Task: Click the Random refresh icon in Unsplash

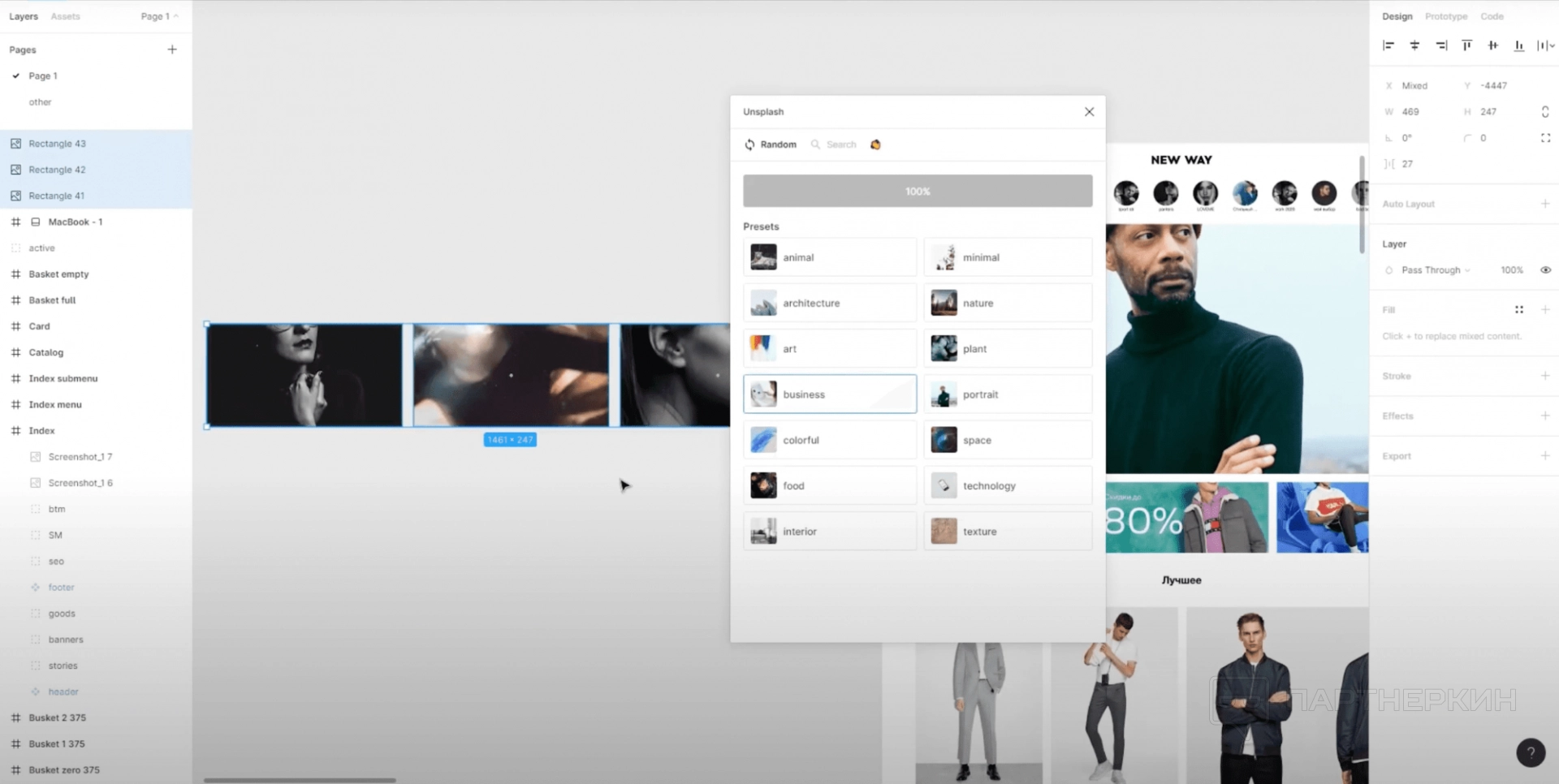Action: 749,144
